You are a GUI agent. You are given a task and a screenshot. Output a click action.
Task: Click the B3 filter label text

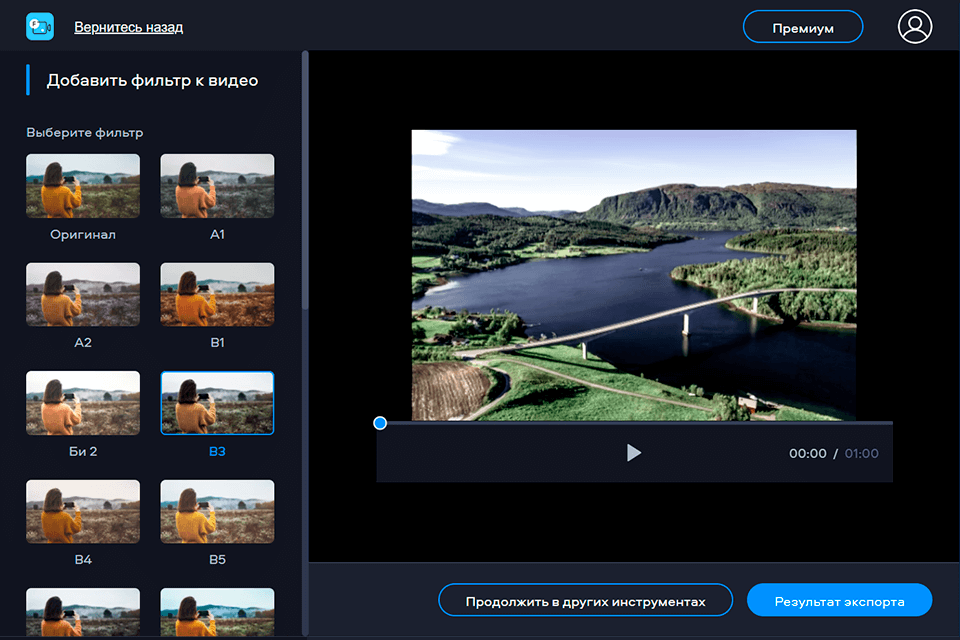(217, 451)
